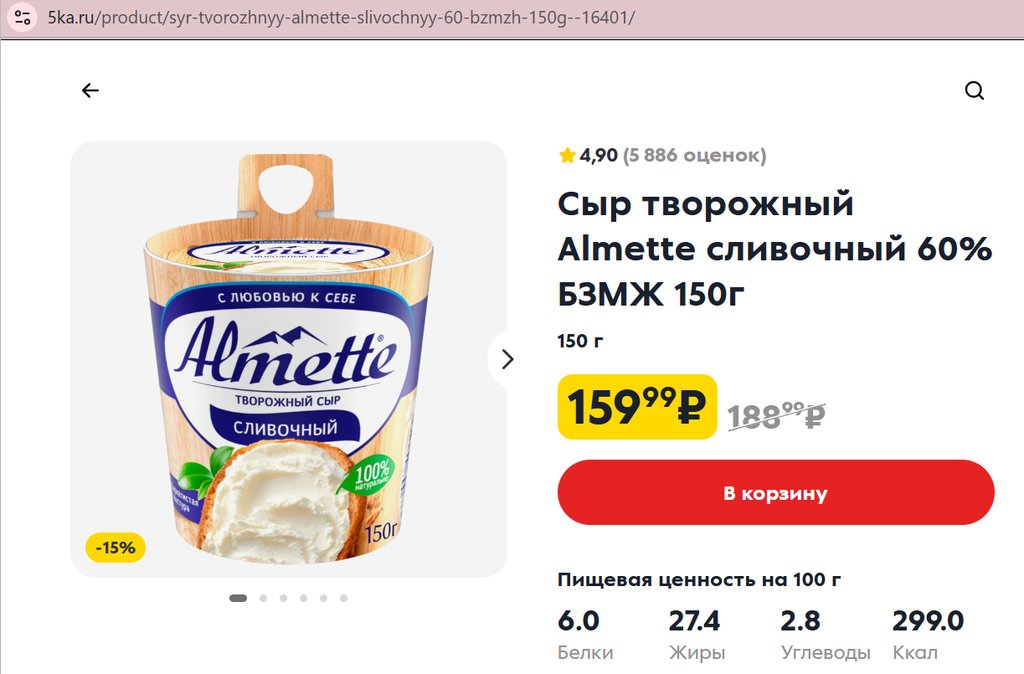Add Almette cheese to cart
This screenshot has width=1024, height=674.
775,493
